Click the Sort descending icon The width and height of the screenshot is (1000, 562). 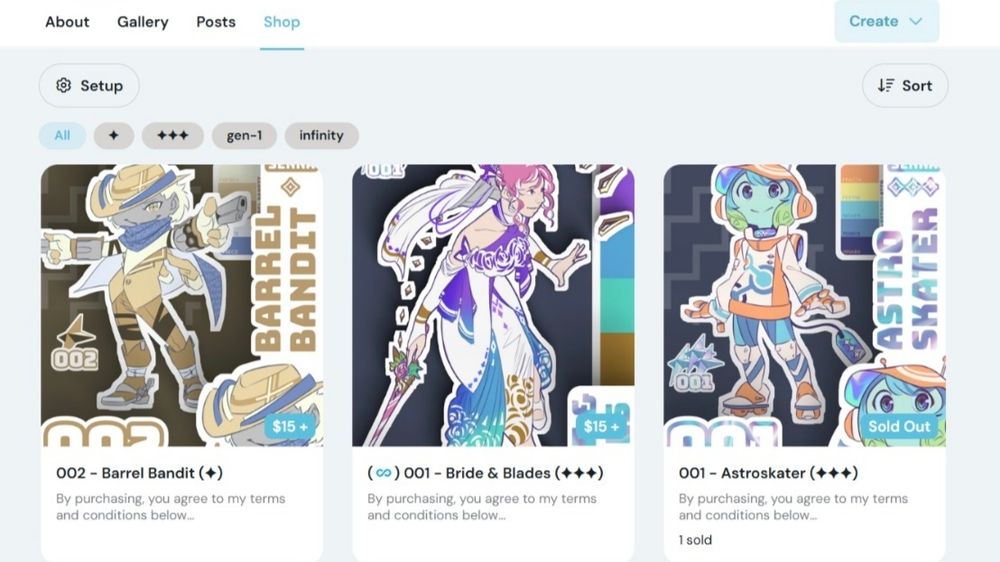886,85
